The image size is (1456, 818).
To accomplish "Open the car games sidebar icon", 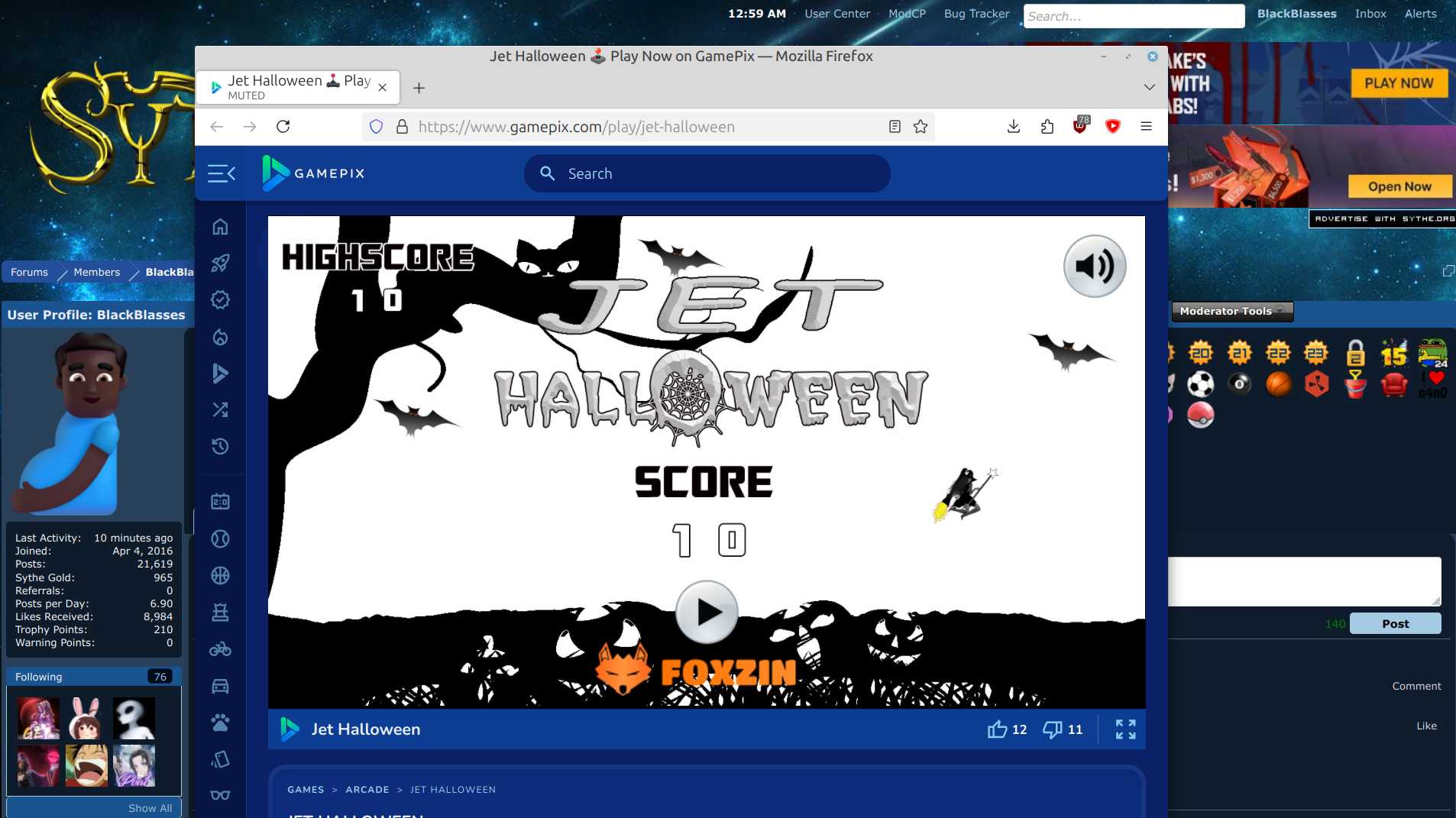I will [220, 686].
